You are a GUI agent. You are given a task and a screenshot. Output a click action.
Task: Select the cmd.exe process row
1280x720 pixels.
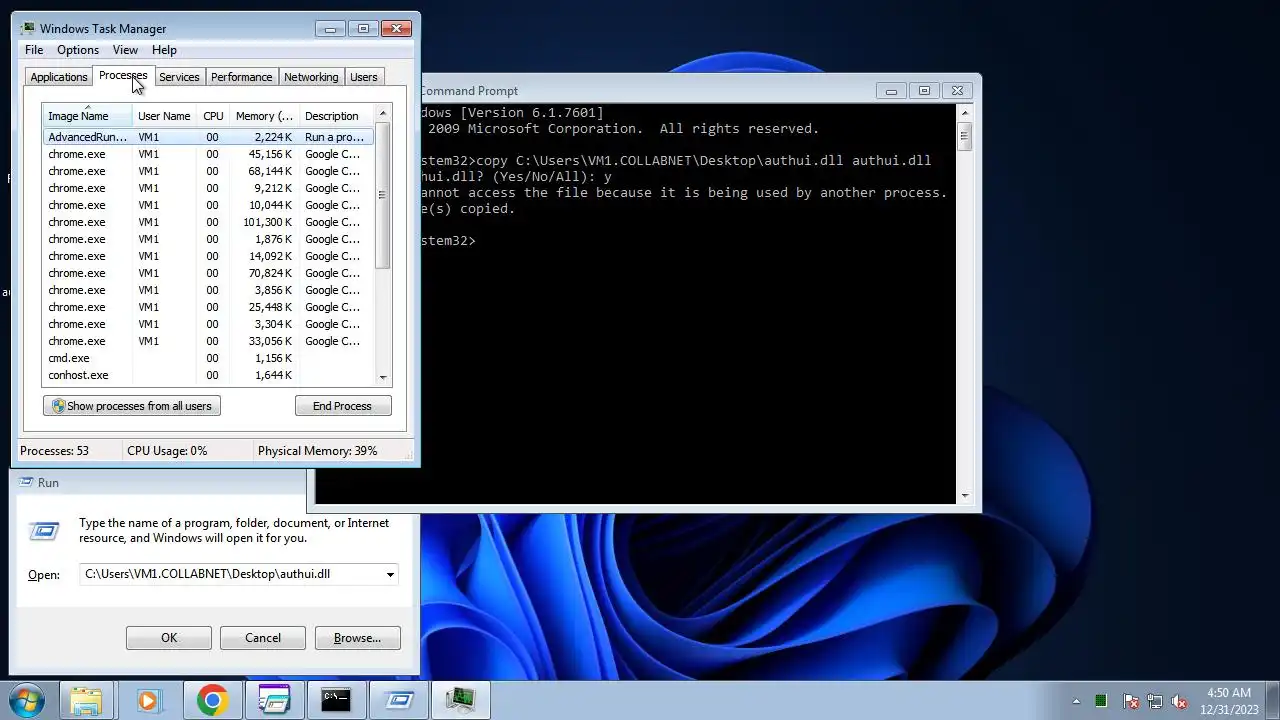(x=208, y=358)
